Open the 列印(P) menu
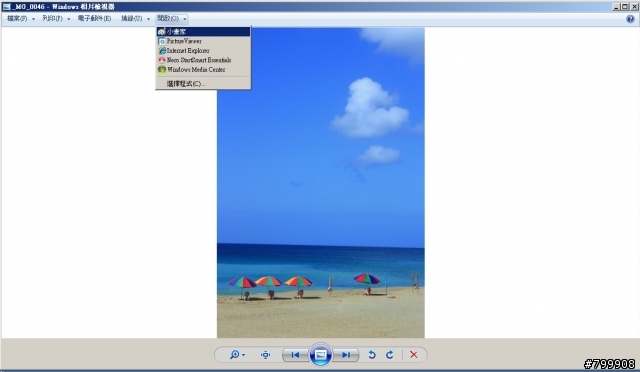The width and height of the screenshot is (640, 372). coord(52,19)
